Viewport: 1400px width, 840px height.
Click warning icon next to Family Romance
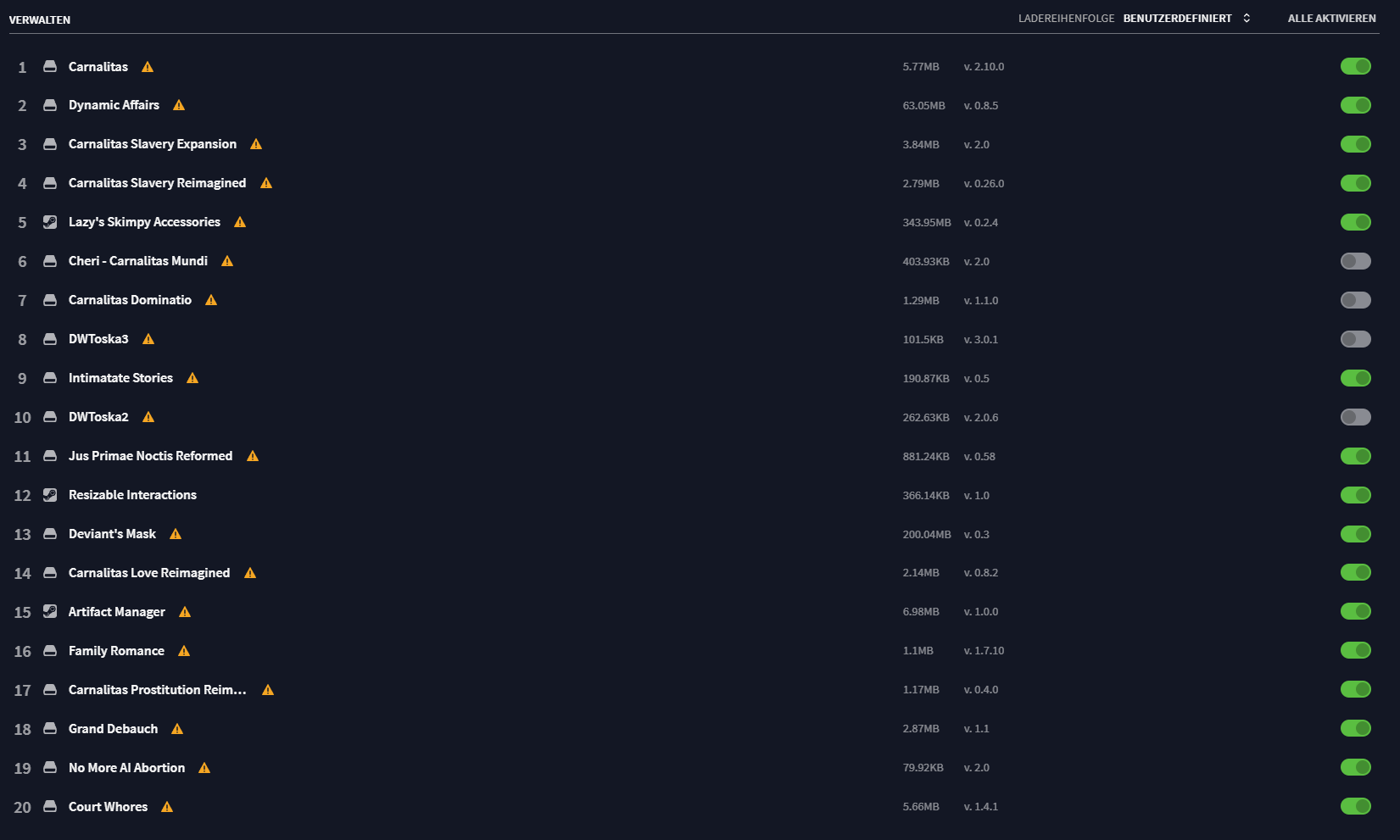(x=184, y=651)
